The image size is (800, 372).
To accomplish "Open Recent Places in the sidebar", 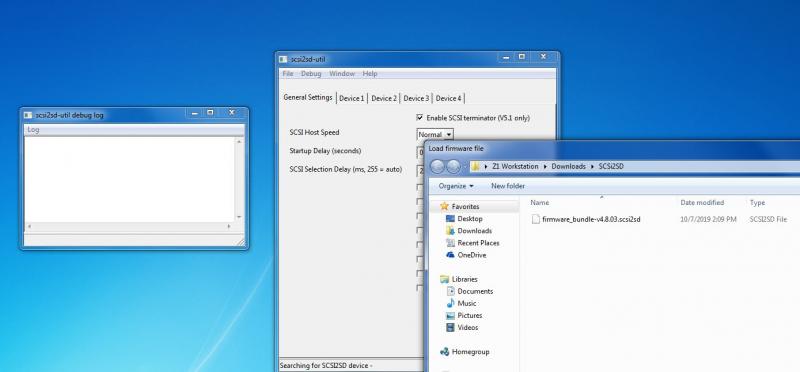I will tap(478, 243).
